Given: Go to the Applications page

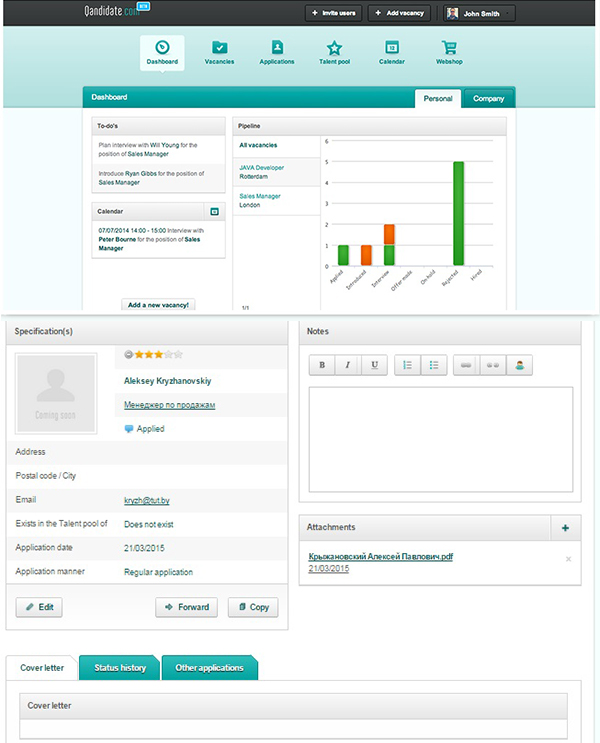Looking at the screenshot, I should click(277, 52).
